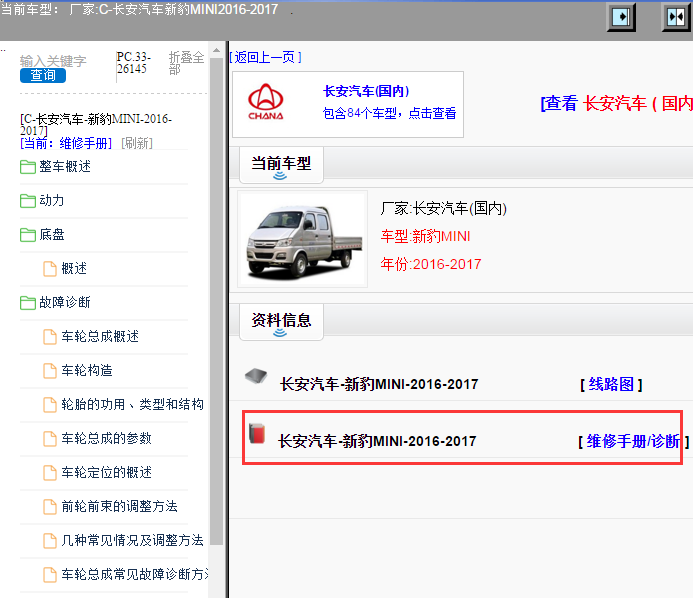The height and width of the screenshot is (598, 693).
Task: Click the [查看 长安汽车（国内 link
Action: 617,103
